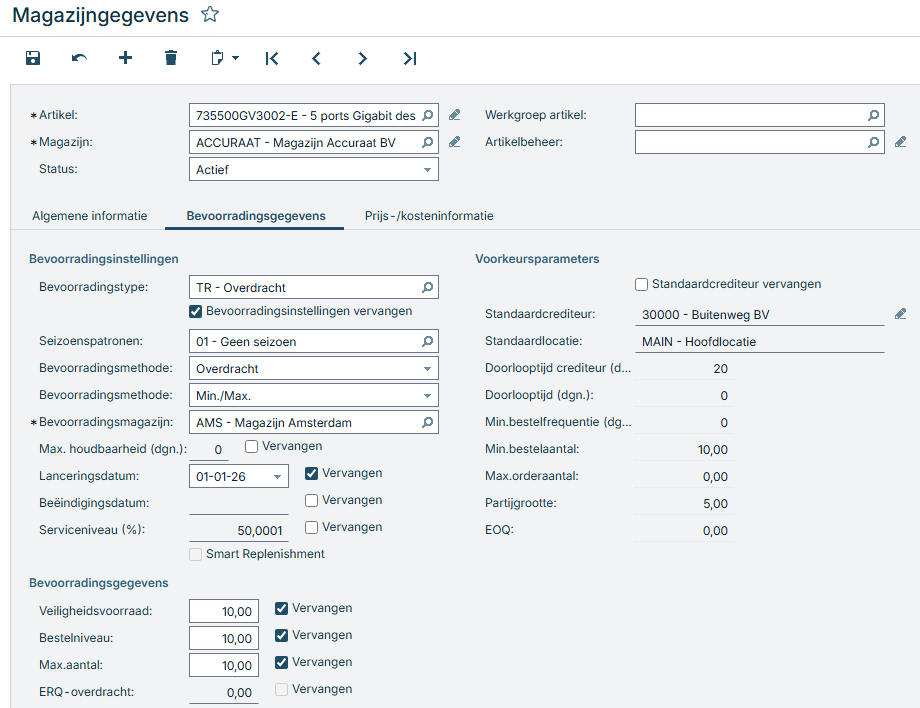This screenshot has height=708, width=920.
Task: Add a new record with plus icon
Action: click(125, 57)
